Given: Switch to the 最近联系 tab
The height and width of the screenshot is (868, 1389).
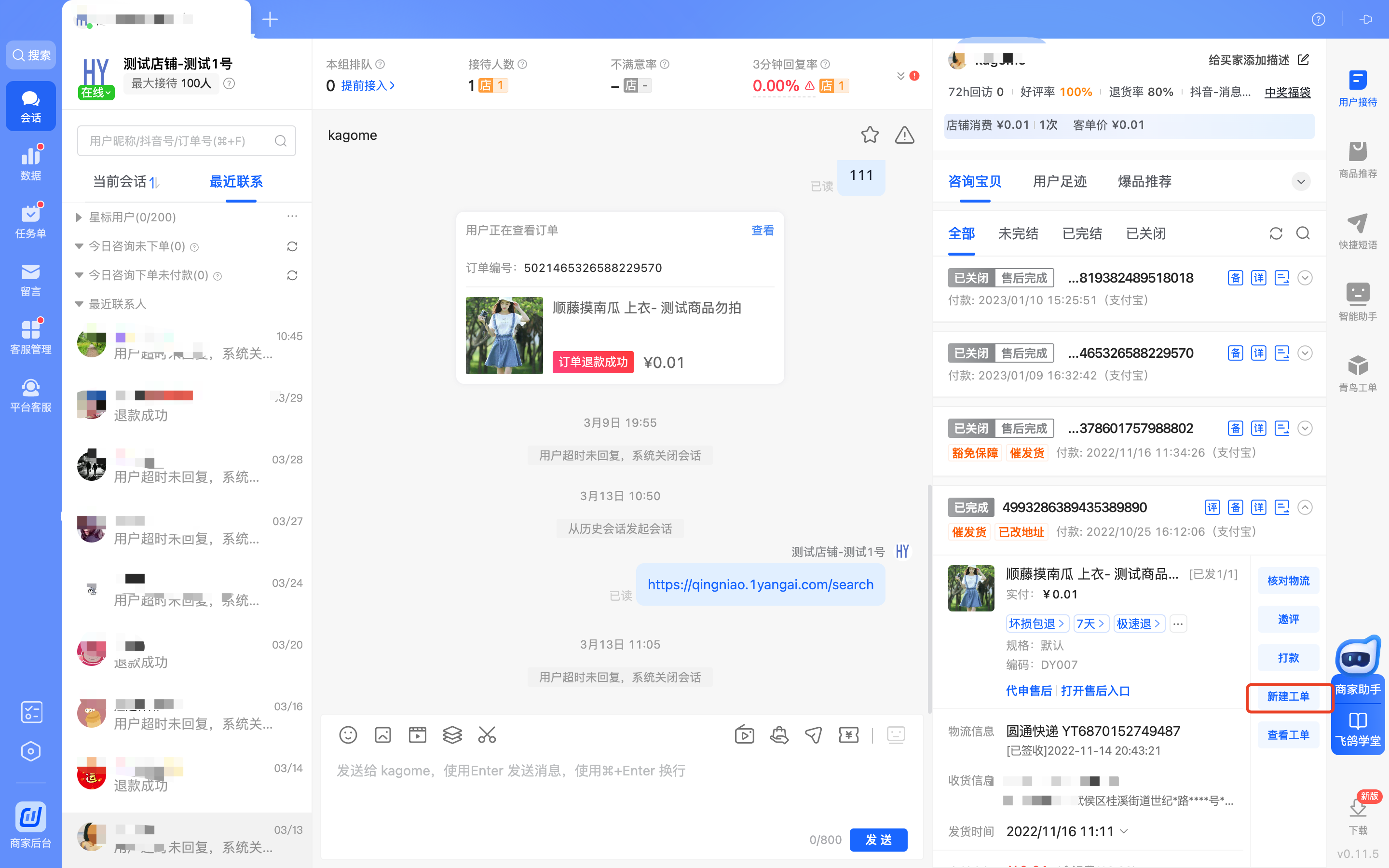Looking at the screenshot, I should 236,182.
